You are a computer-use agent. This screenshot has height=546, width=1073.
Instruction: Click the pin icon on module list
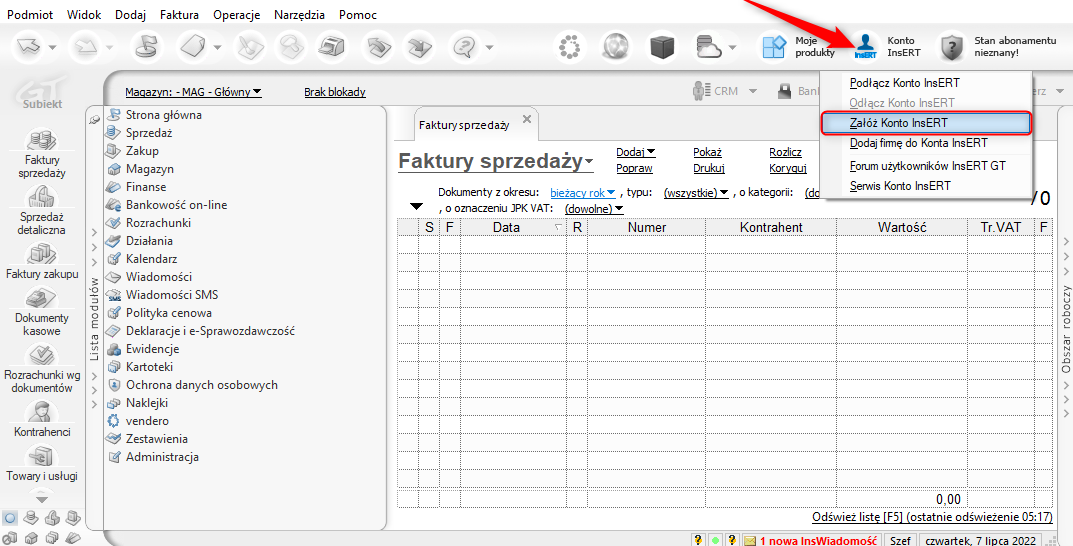click(94, 120)
